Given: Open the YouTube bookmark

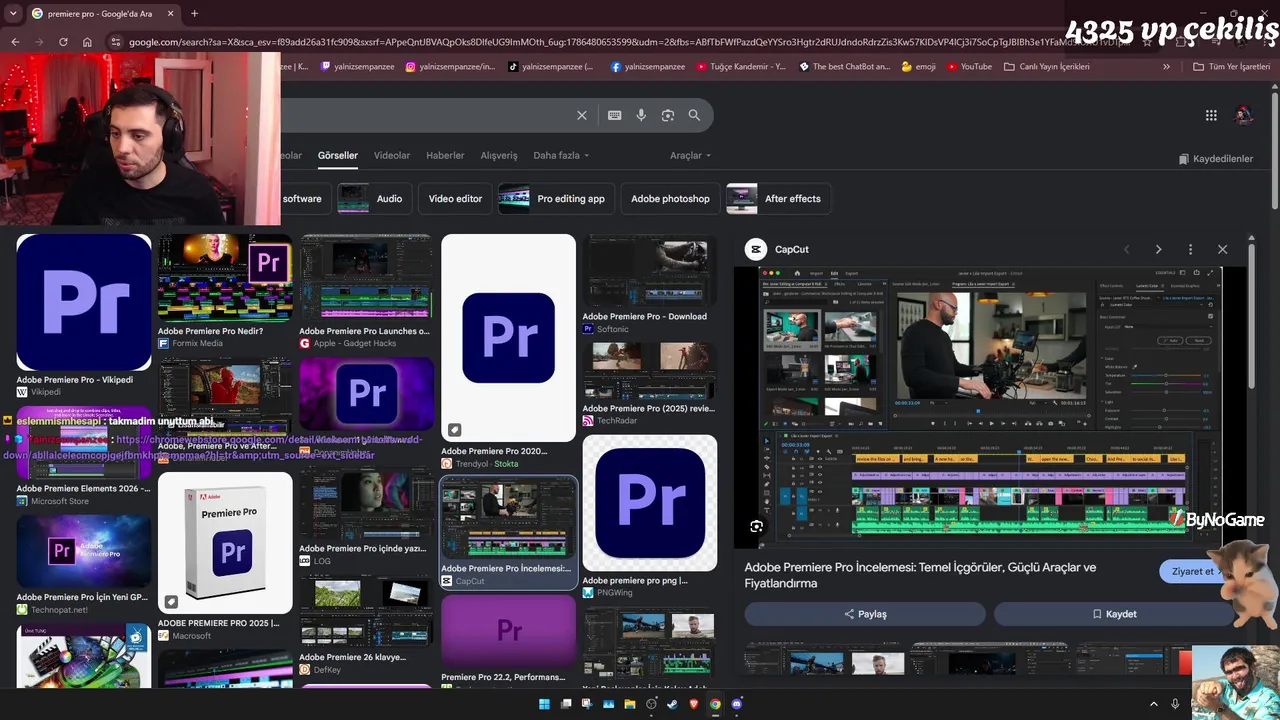Looking at the screenshot, I should (x=968, y=67).
